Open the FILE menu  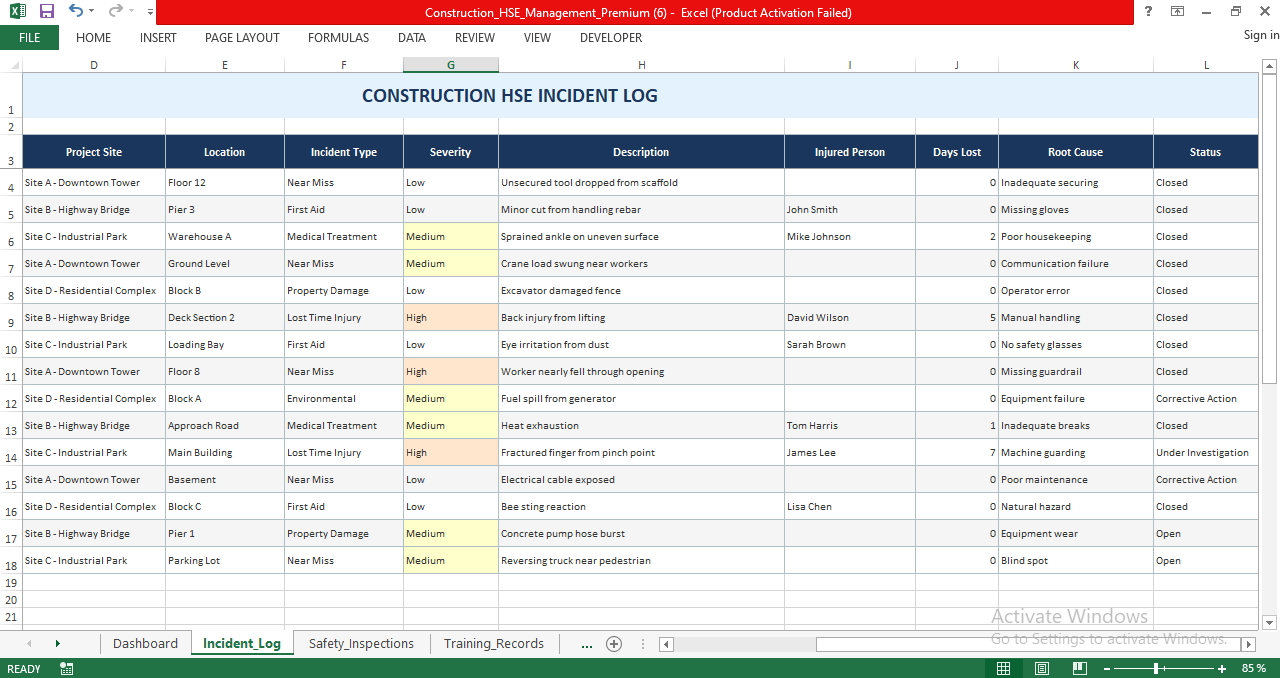30,38
